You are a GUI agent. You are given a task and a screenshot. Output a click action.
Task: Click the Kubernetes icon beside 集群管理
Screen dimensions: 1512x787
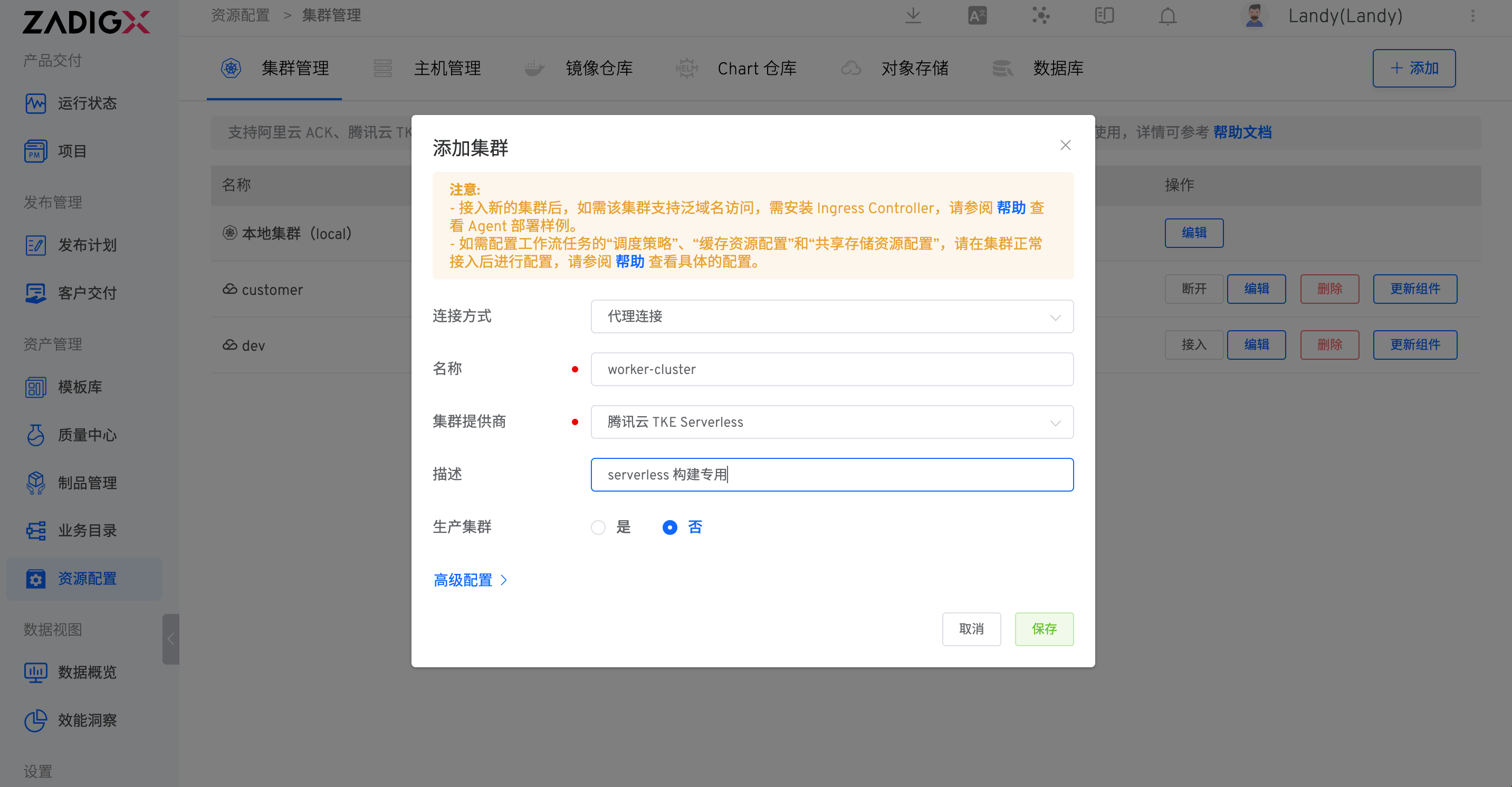[231, 68]
